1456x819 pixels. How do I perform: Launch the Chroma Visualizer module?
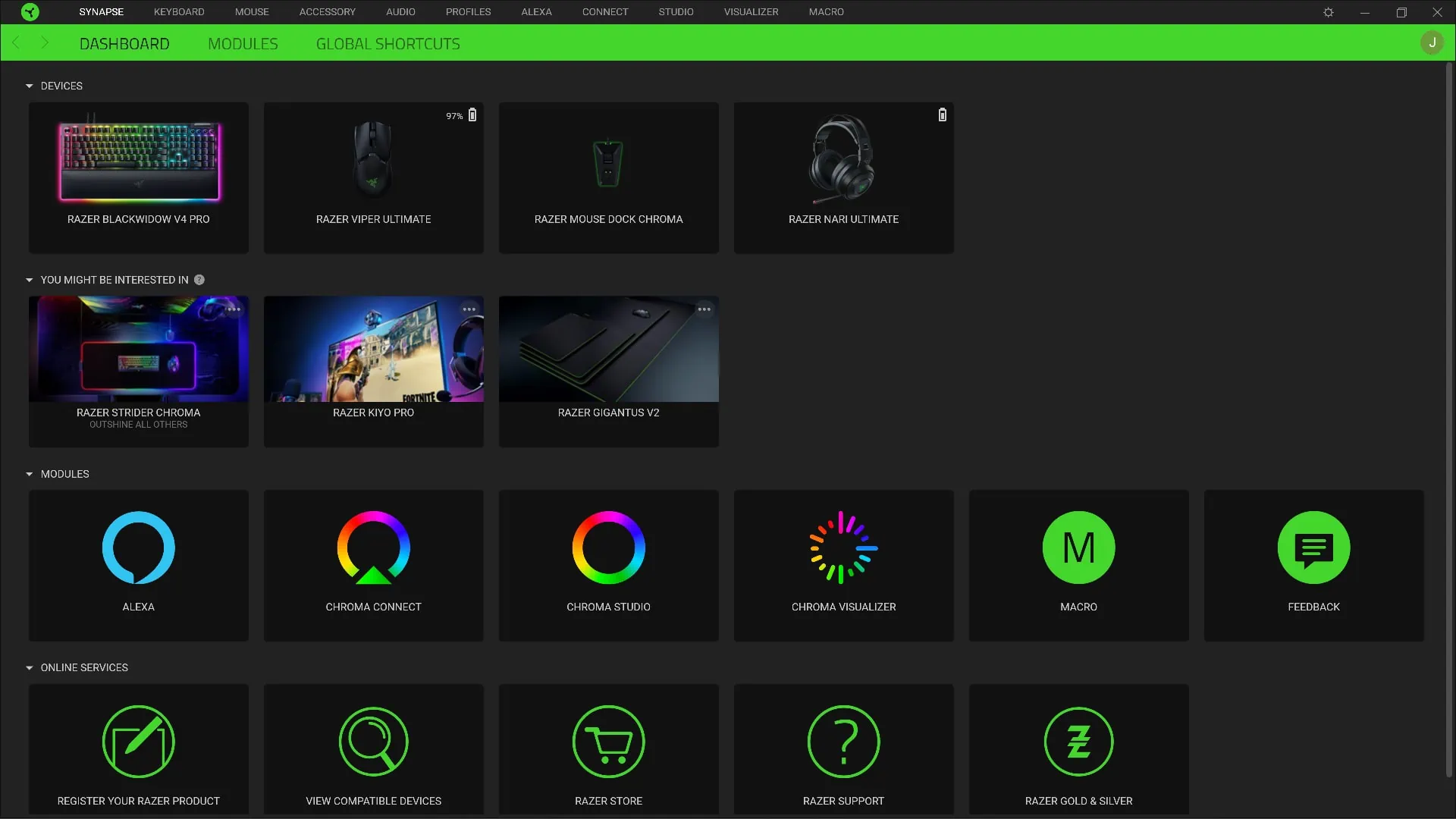pos(843,565)
